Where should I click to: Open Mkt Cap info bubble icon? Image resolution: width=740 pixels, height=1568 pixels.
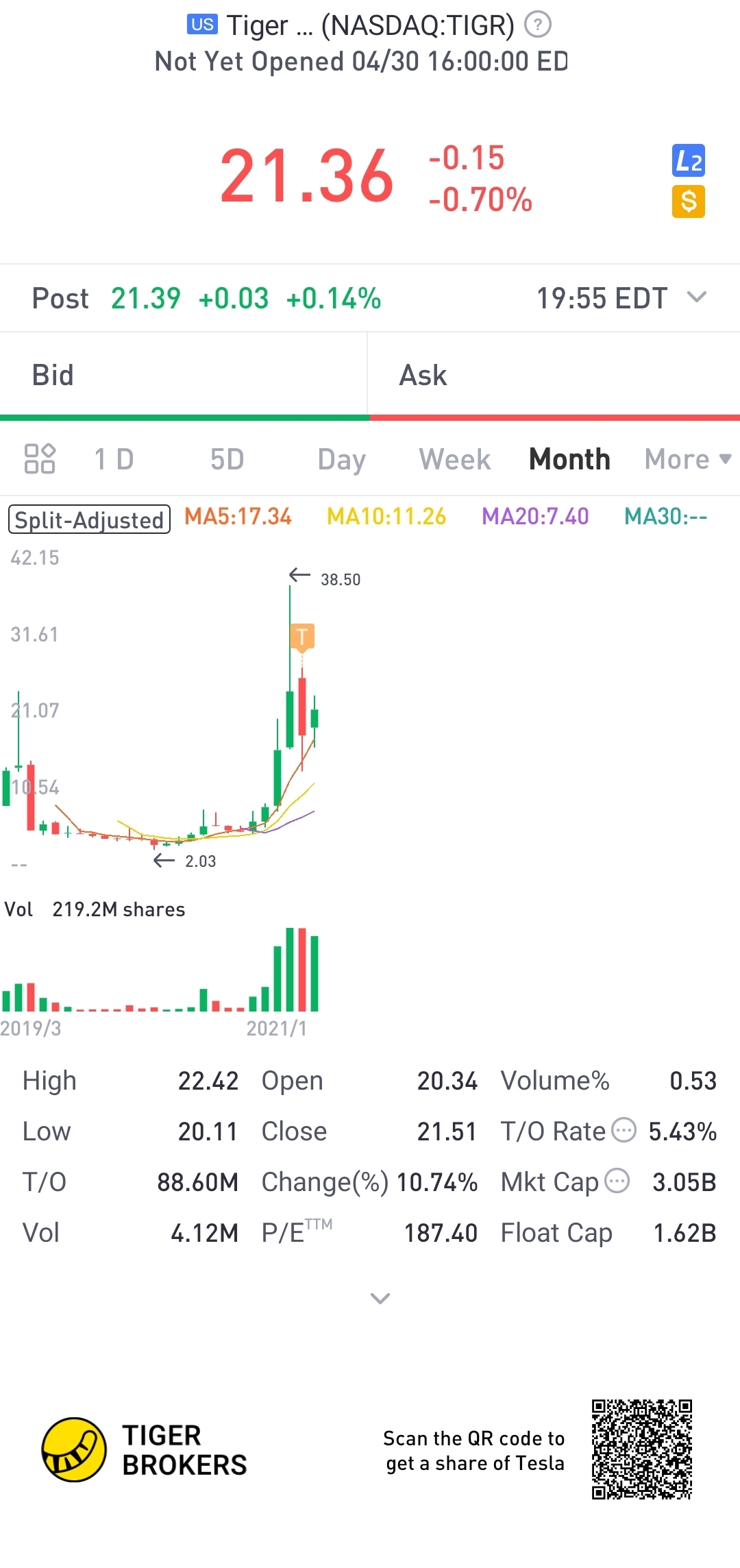pyautogui.click(x=617, y=1181)
